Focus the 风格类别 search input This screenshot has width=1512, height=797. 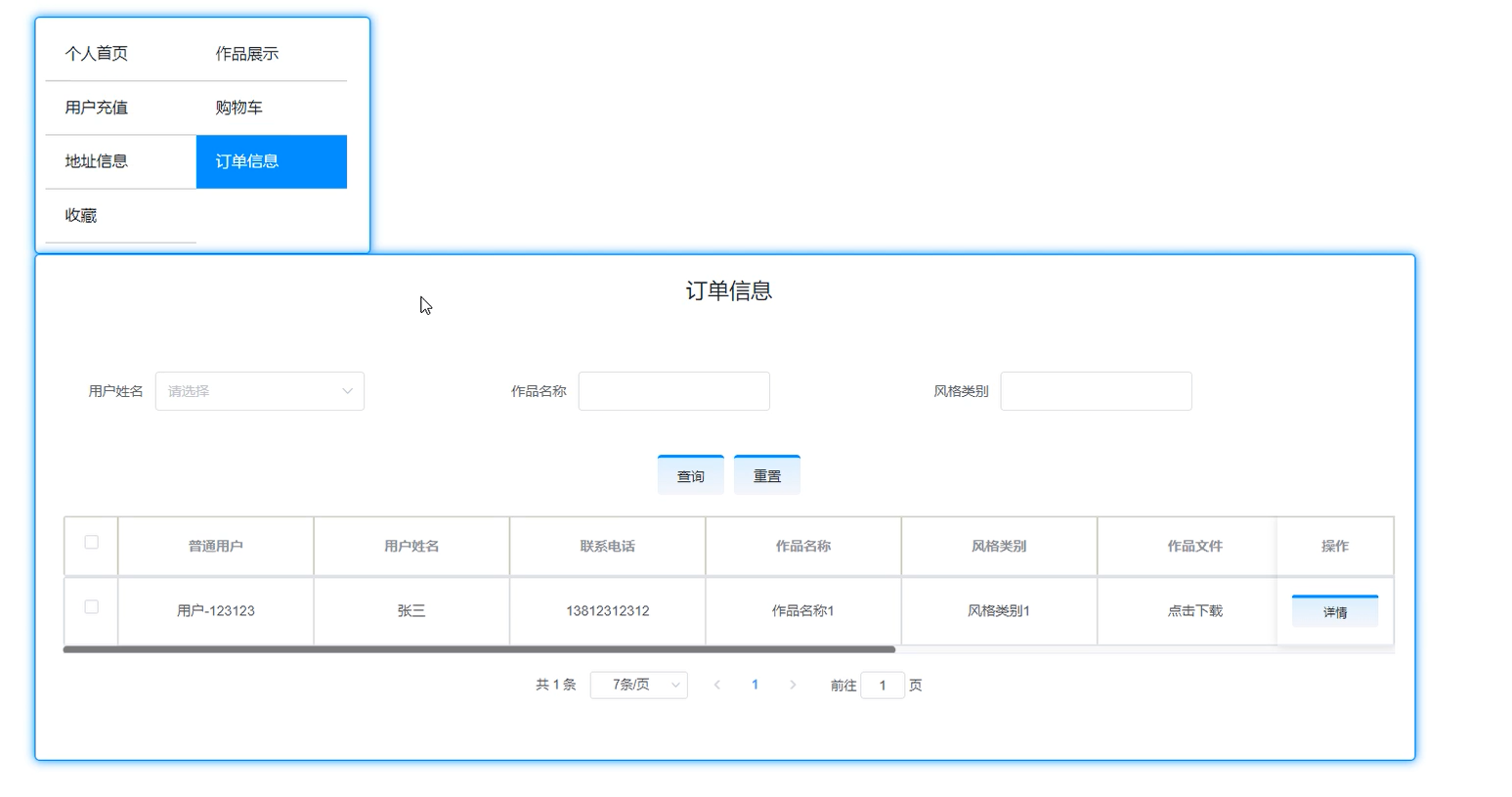point(1096,391)
